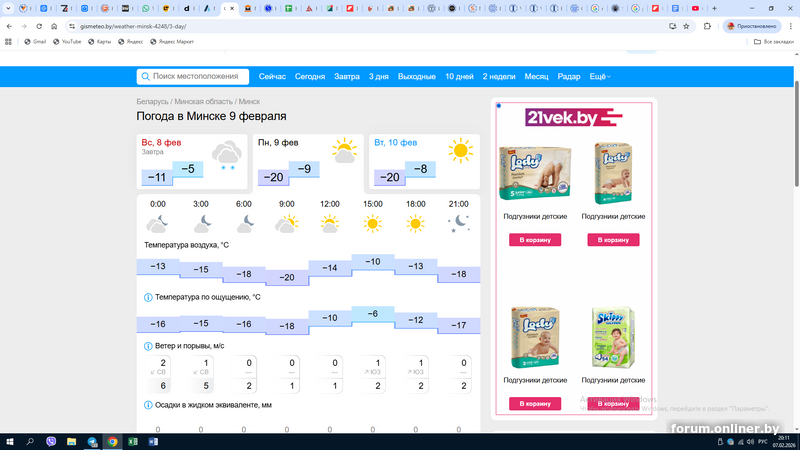Click the site info icon in address bar
Screen dimensions: 800x450
72,26
